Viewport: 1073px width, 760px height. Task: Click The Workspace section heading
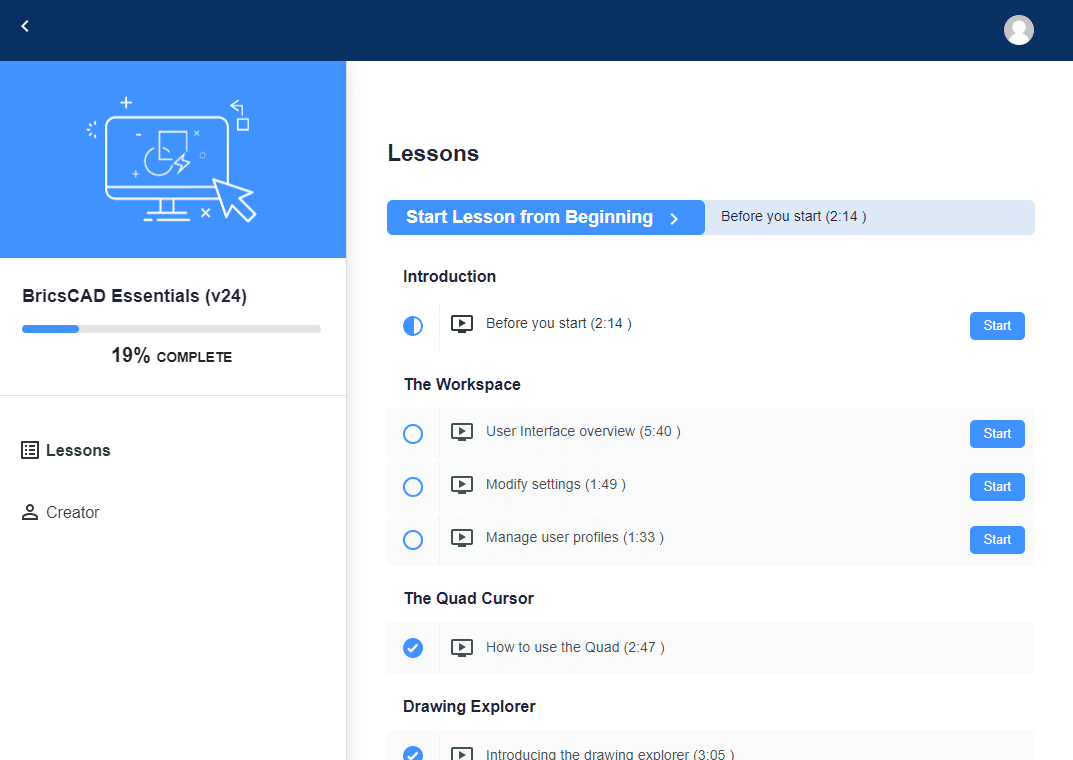click(x=462, y=384)
